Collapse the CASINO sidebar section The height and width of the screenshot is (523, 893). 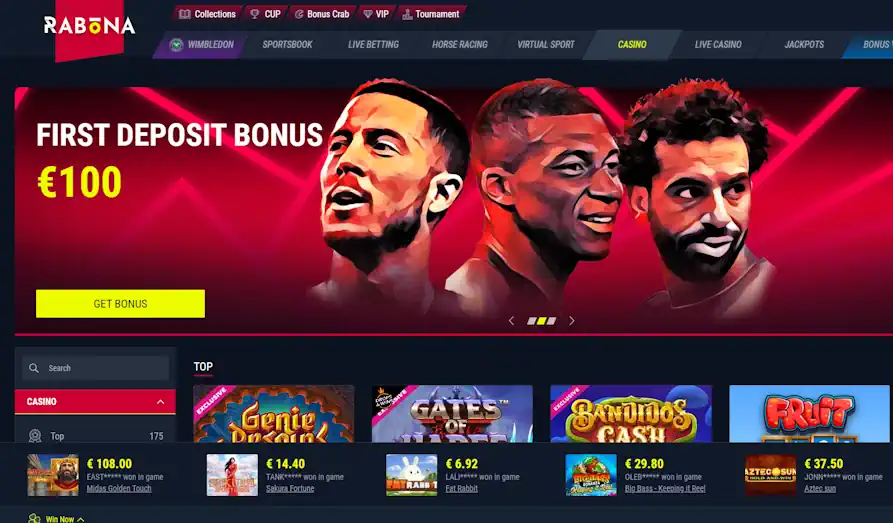[161, 402]
